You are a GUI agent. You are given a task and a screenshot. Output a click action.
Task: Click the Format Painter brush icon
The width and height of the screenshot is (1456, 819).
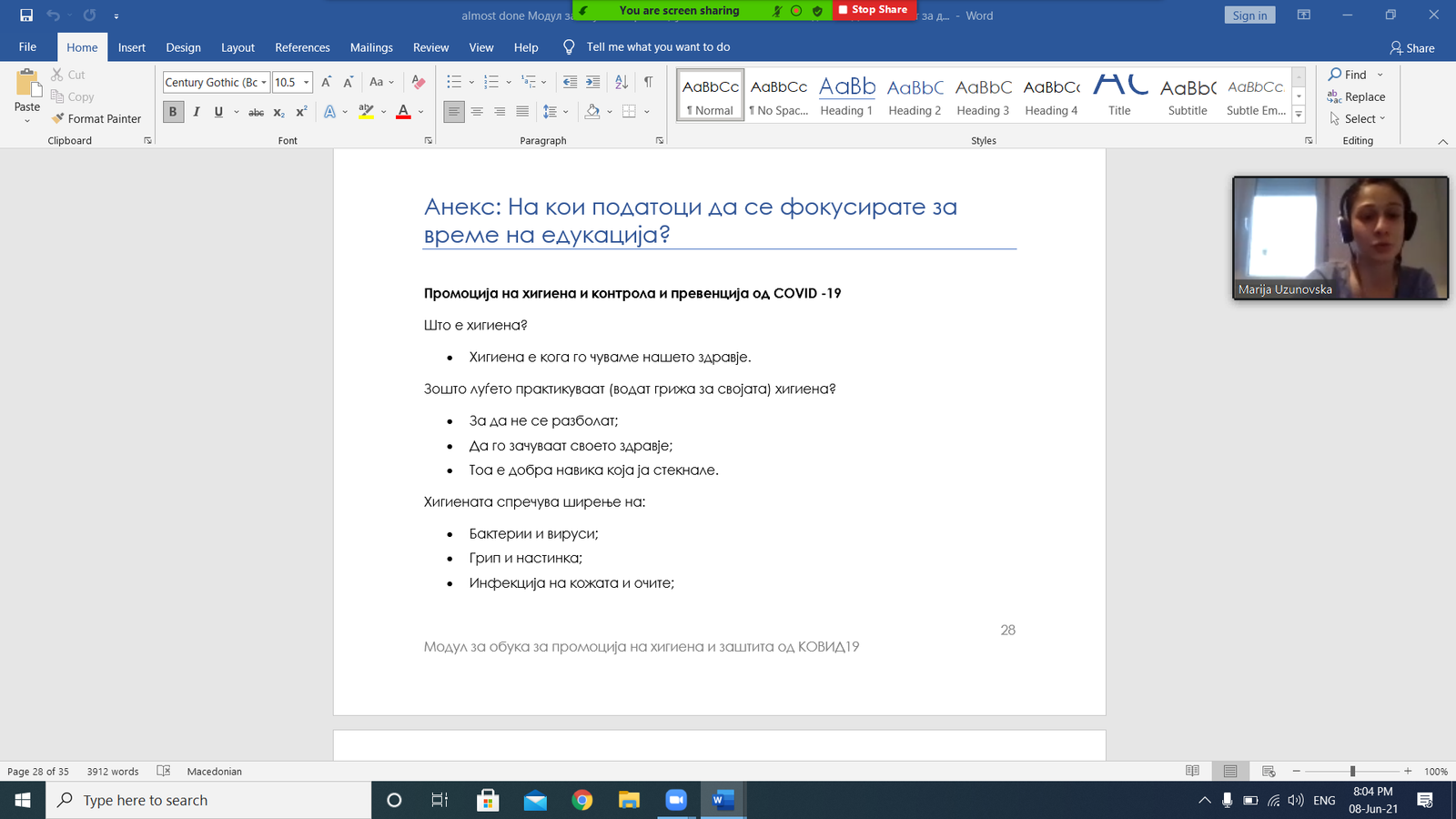58,118
